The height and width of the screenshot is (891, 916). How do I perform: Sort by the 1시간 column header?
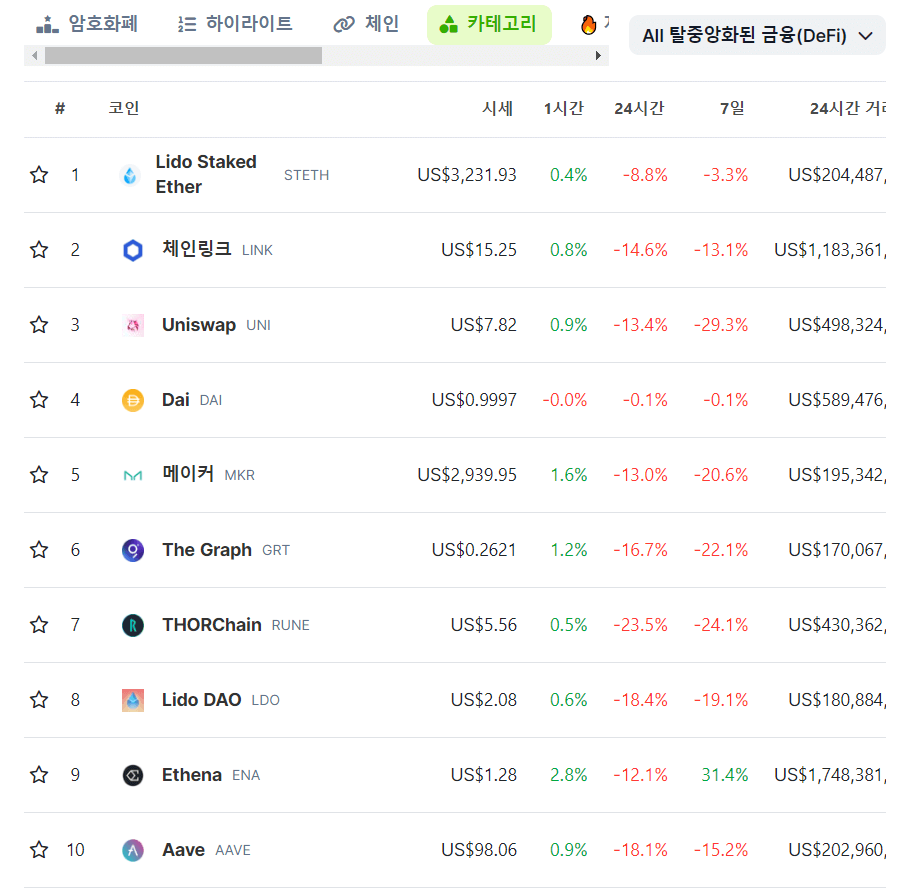[564, 108]
